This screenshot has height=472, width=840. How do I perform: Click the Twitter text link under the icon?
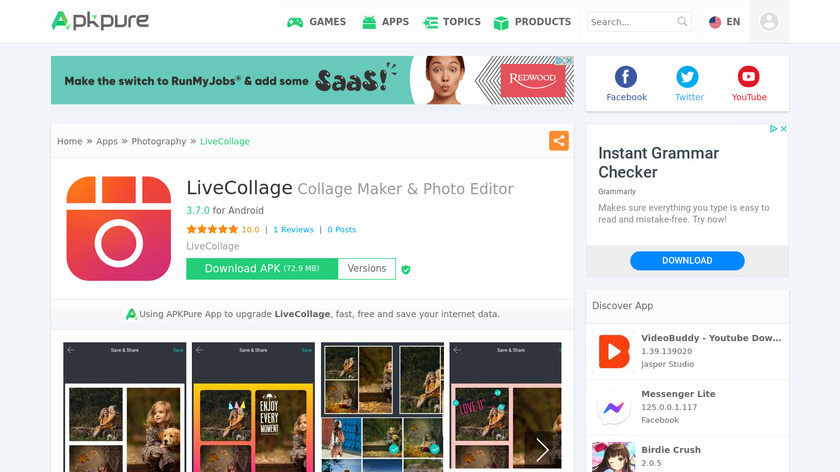689,97
